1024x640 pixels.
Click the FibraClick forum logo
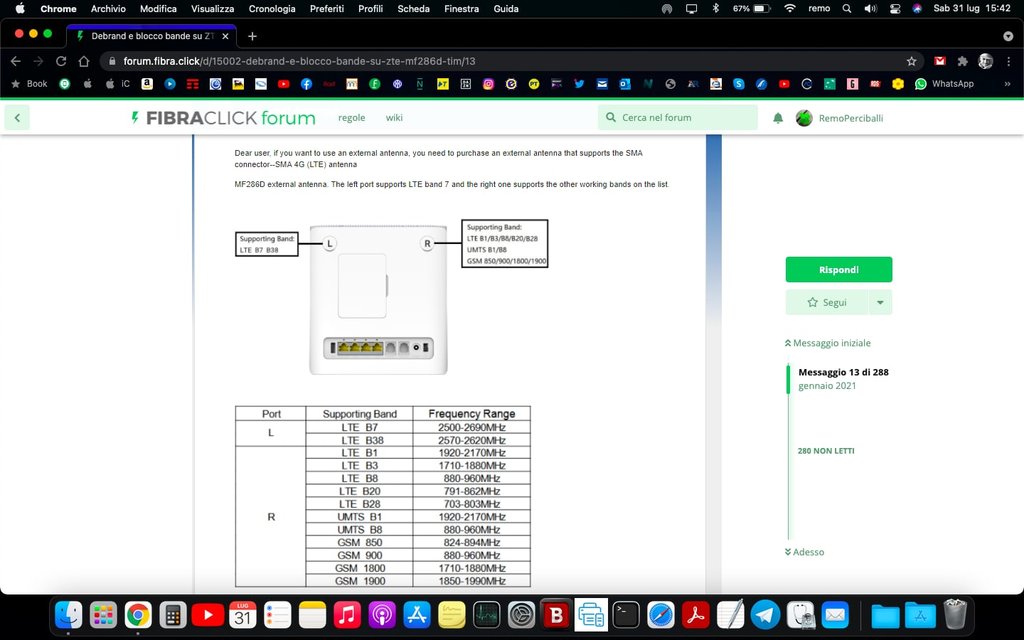tap(223, 118)
